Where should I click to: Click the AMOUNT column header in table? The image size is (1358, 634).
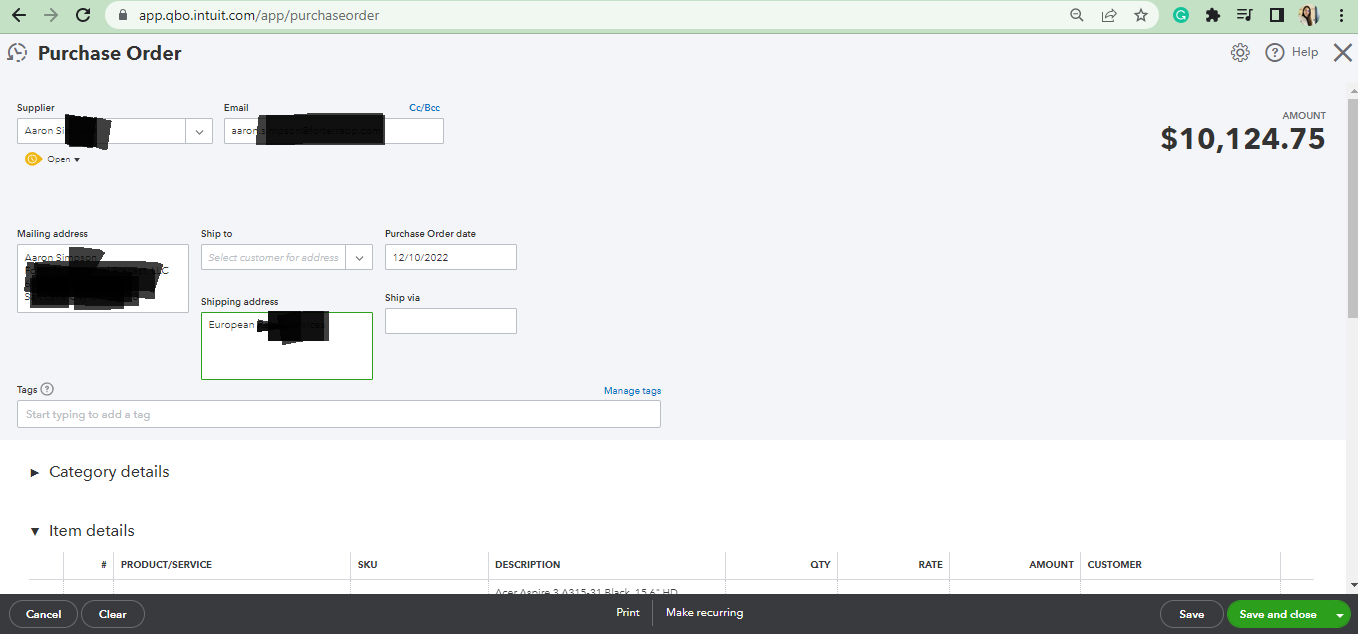click(1052, 565)
